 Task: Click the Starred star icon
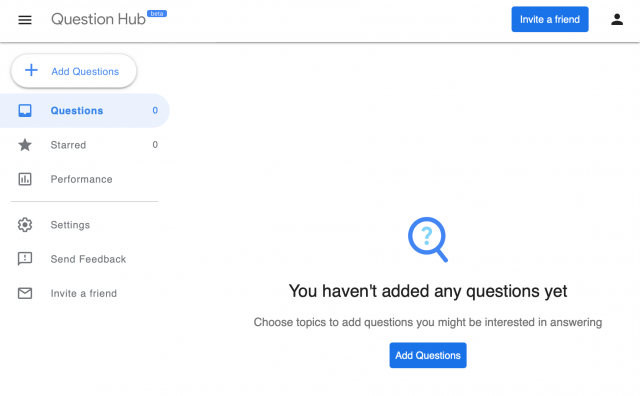[25, 145]
